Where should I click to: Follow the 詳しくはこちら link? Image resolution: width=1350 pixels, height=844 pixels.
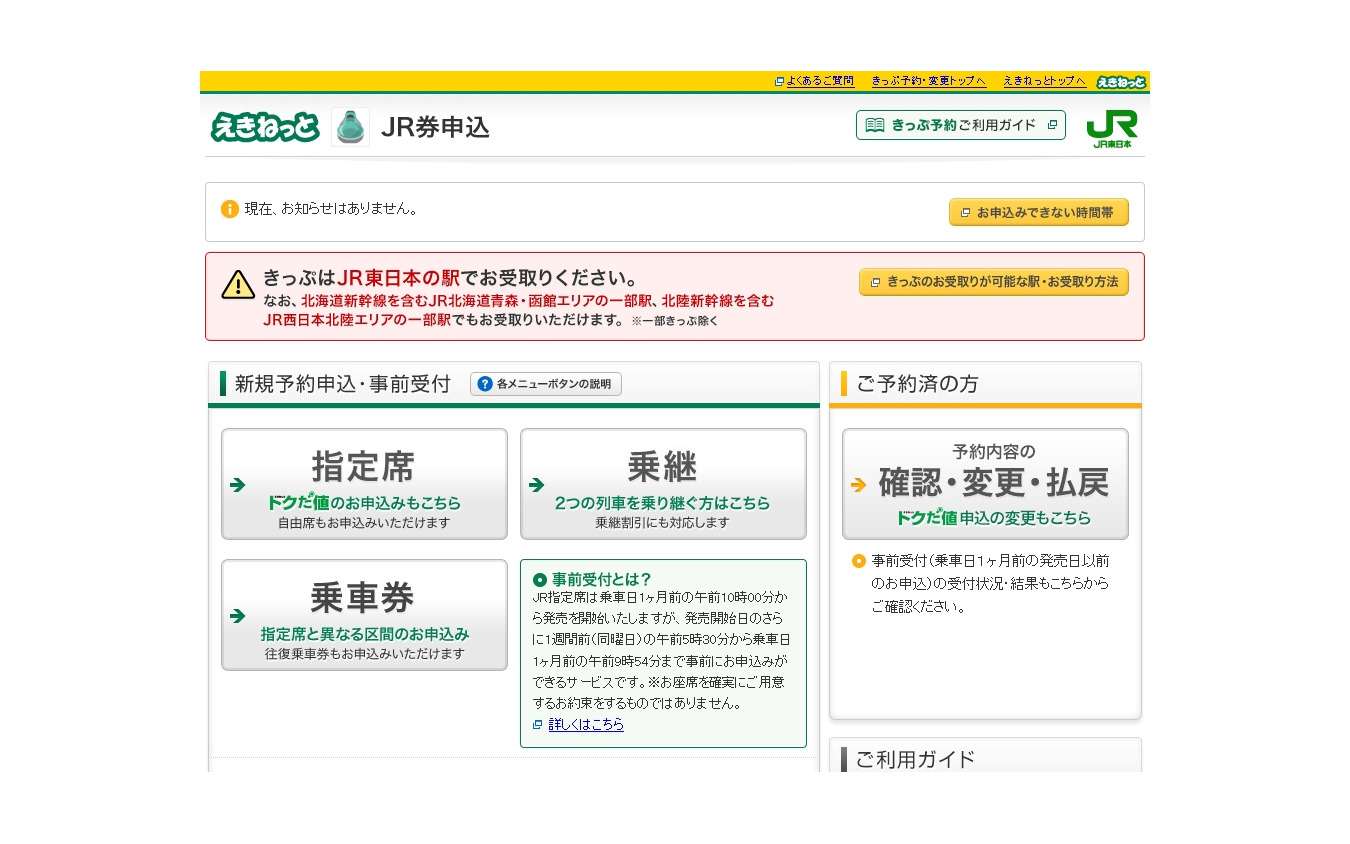[x=586, y=724]
